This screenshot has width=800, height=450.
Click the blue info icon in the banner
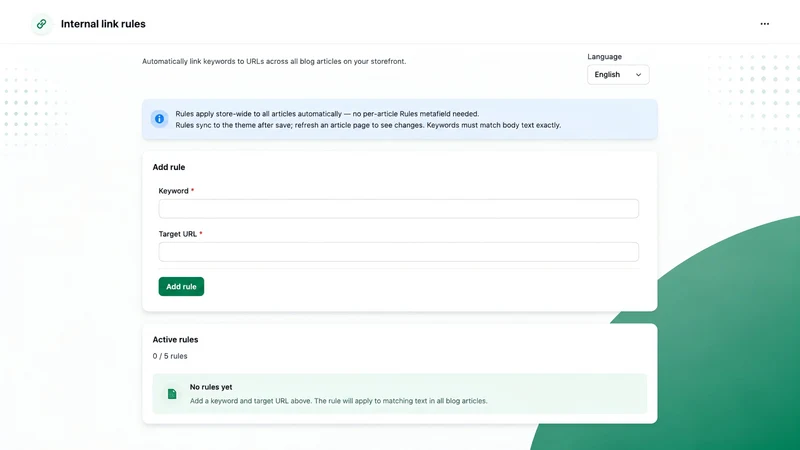(x=159, y=119)
